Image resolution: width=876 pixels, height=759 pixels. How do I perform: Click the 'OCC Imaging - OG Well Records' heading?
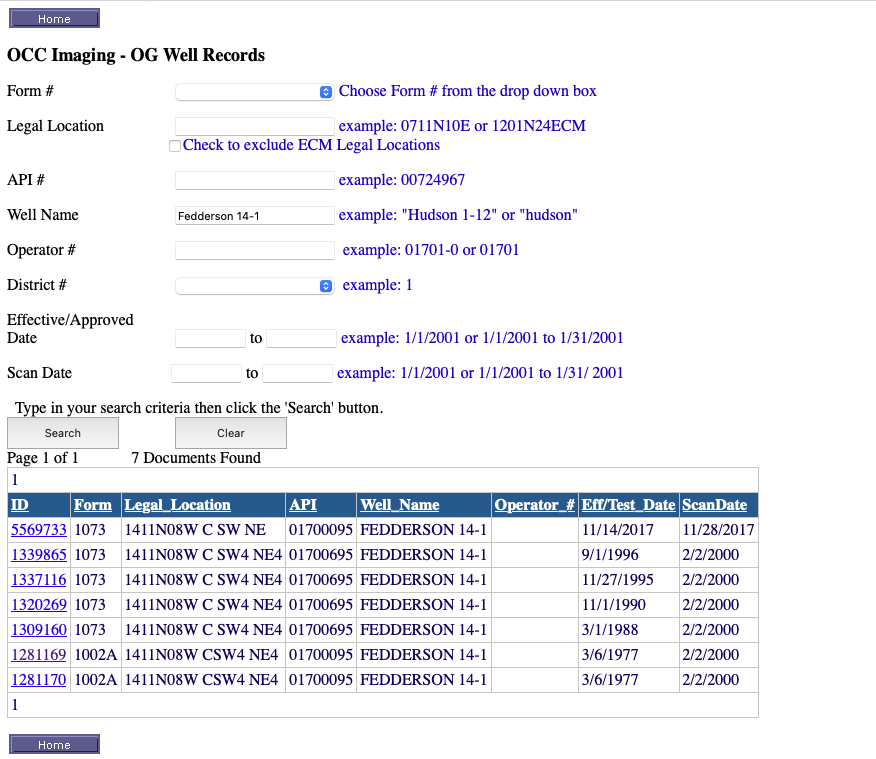coord(136,55)
